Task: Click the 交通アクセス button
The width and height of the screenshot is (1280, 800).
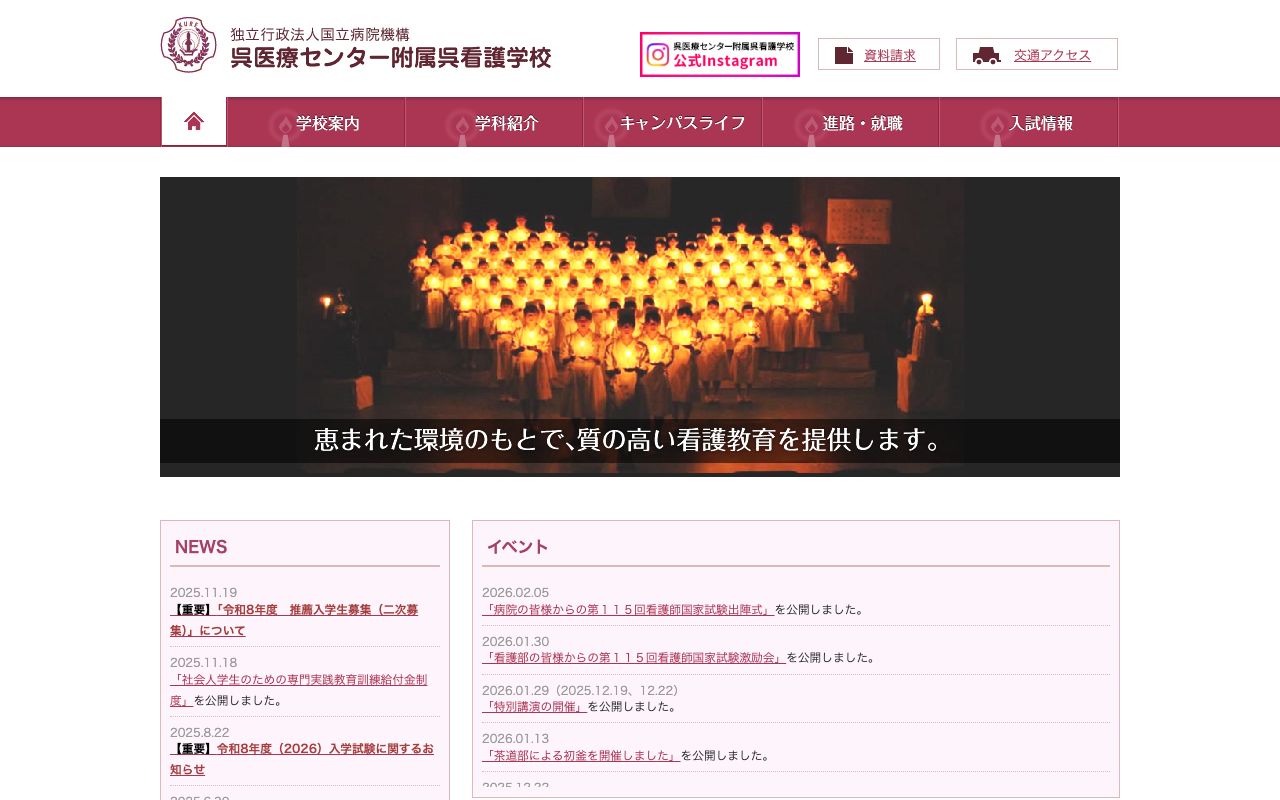Action: [x=1037, y=56]
